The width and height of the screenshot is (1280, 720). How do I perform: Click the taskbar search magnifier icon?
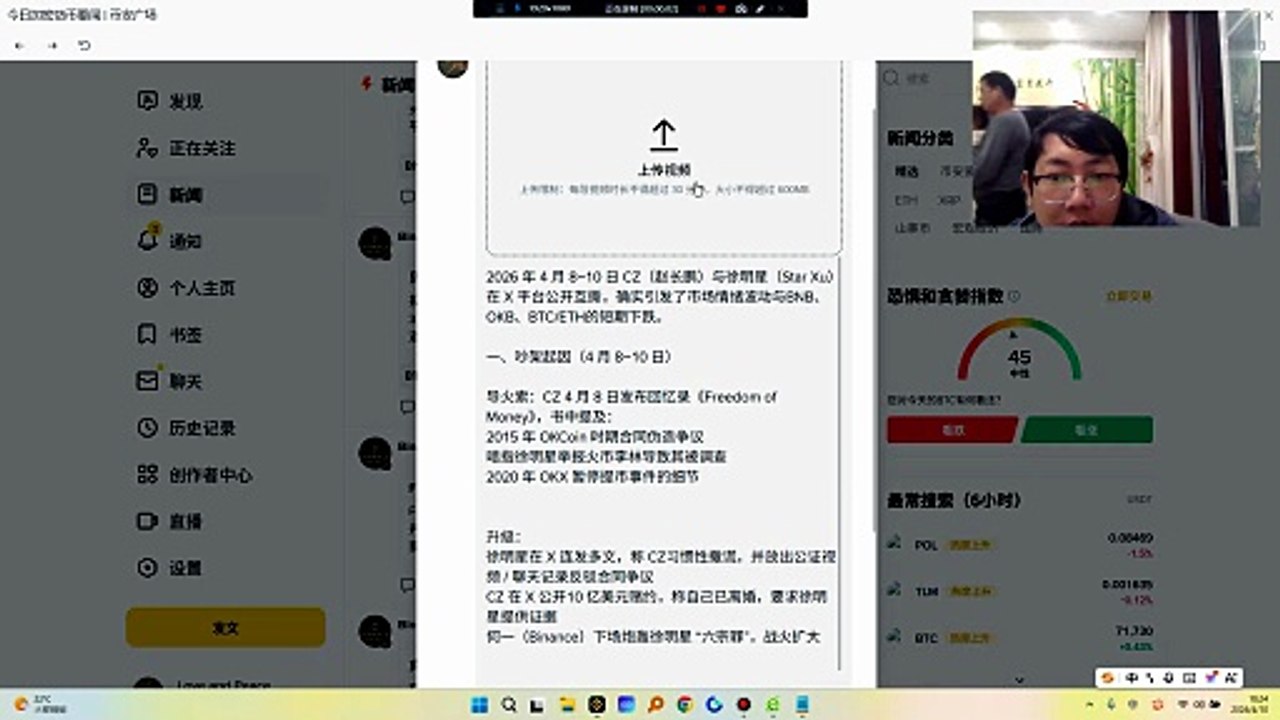[509, 704]
